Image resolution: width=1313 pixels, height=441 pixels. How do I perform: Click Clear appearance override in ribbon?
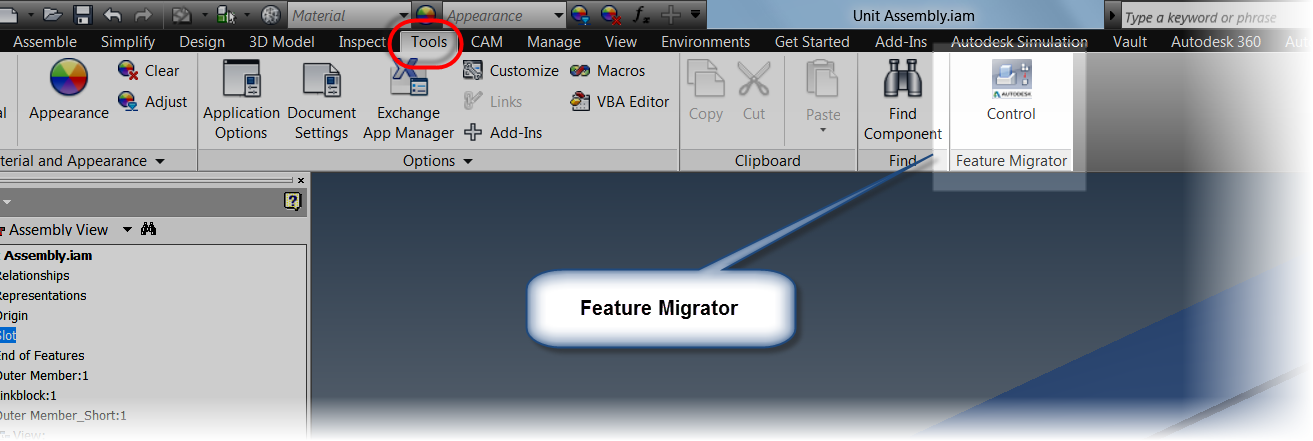point(149,71)
